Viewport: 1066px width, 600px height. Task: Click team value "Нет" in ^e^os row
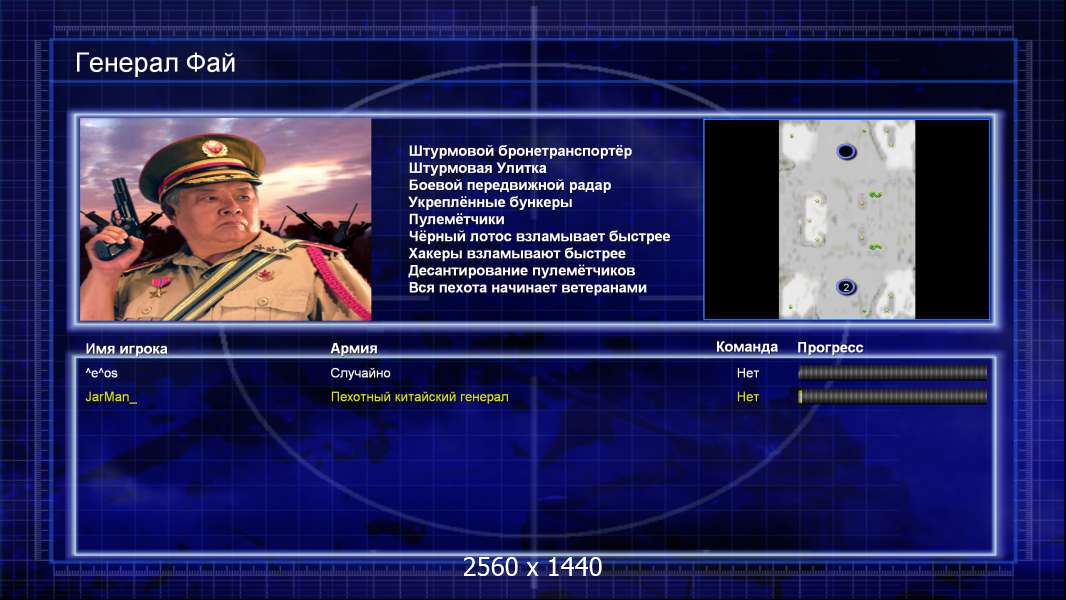coord(748,372)
